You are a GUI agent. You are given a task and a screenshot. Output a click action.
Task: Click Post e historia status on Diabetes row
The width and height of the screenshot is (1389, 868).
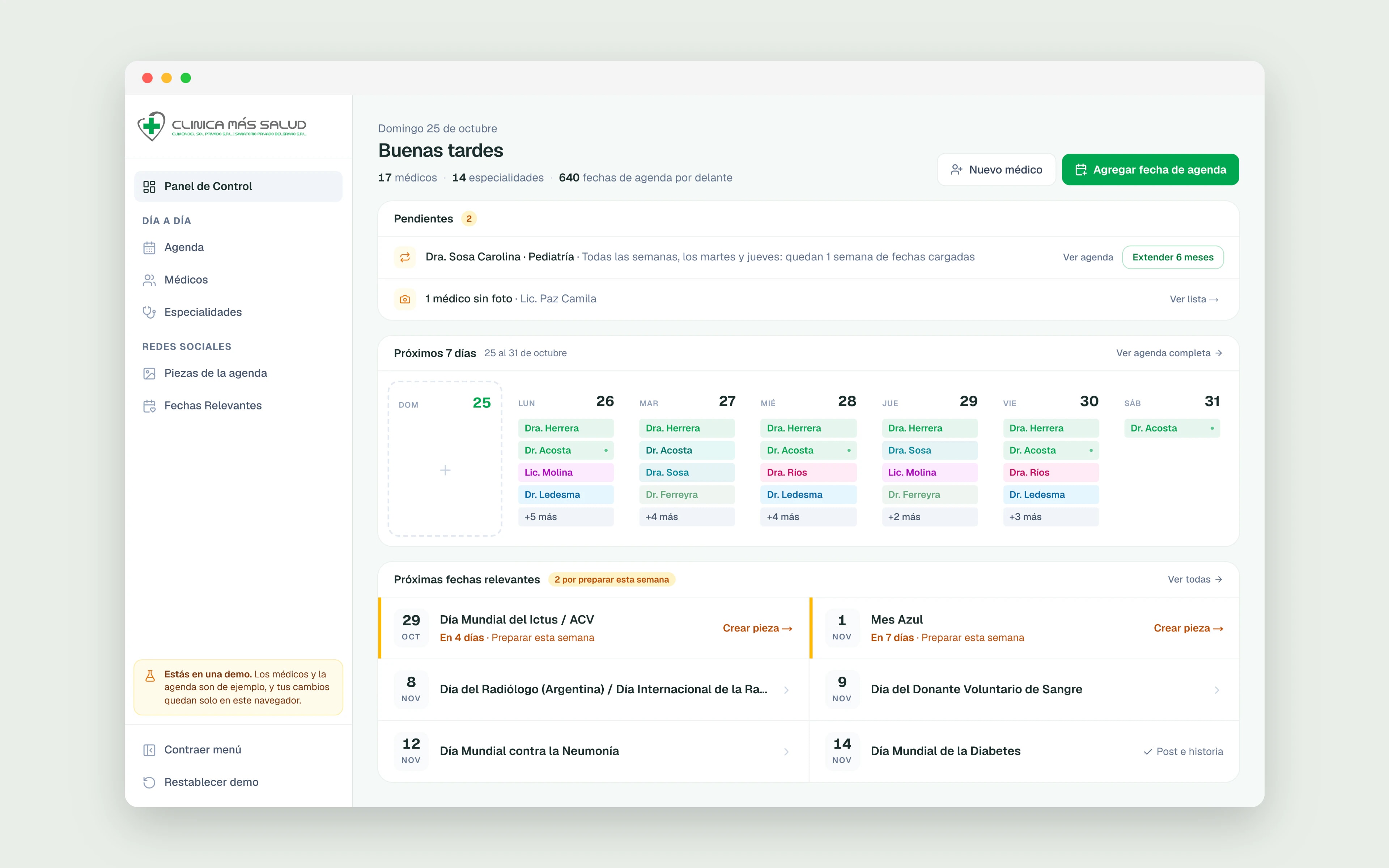coord(1183,752)
